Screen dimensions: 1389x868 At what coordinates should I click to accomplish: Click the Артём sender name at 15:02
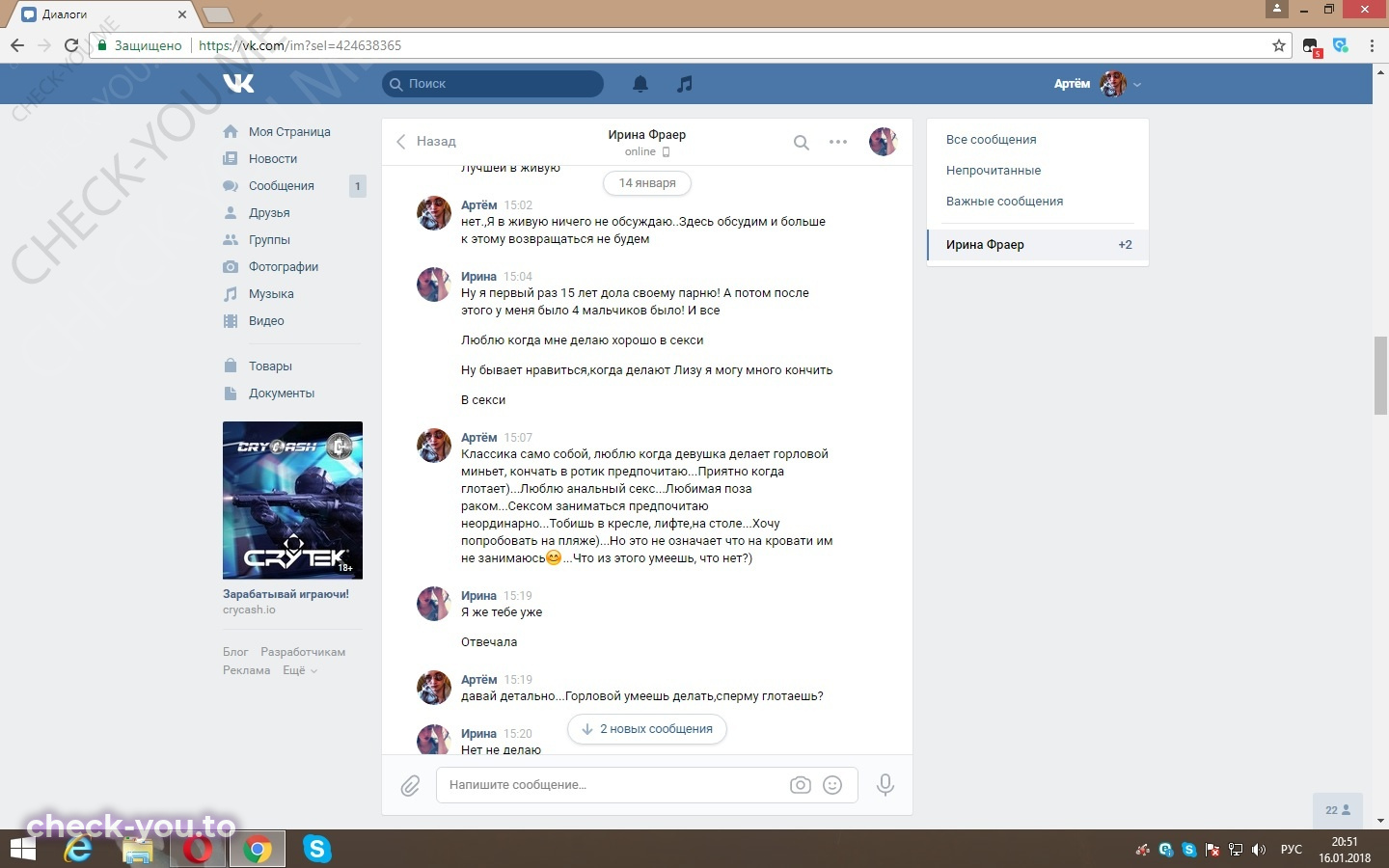479,205
